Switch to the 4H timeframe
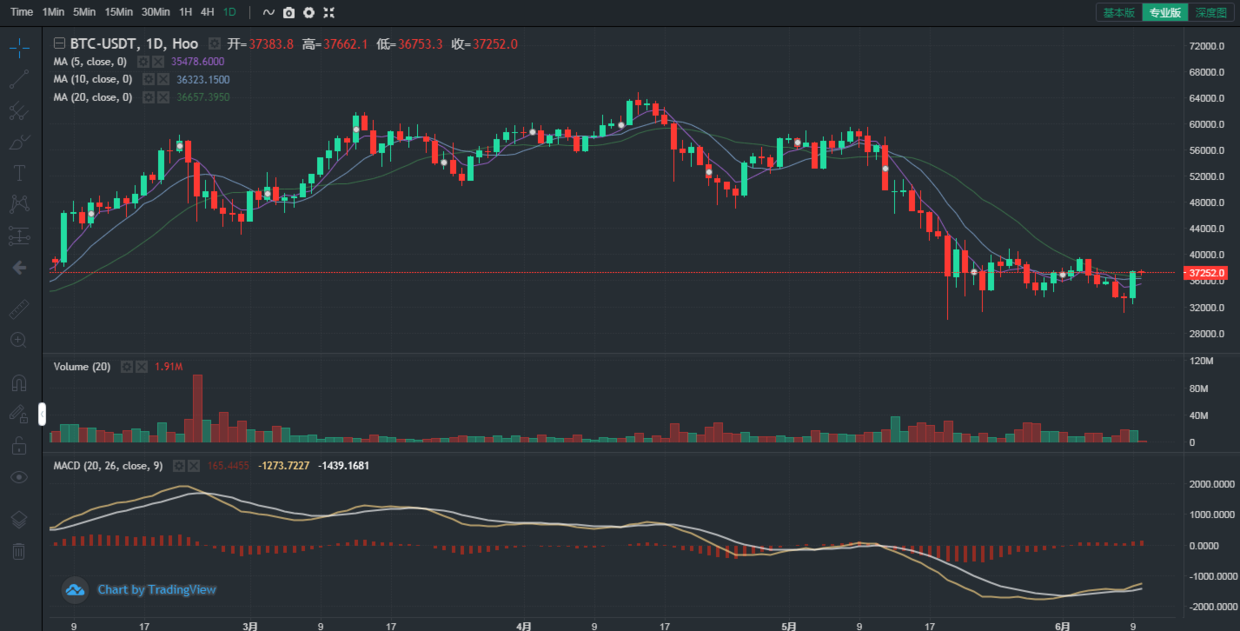1240x631 pixels. click(x=207, y=12)
